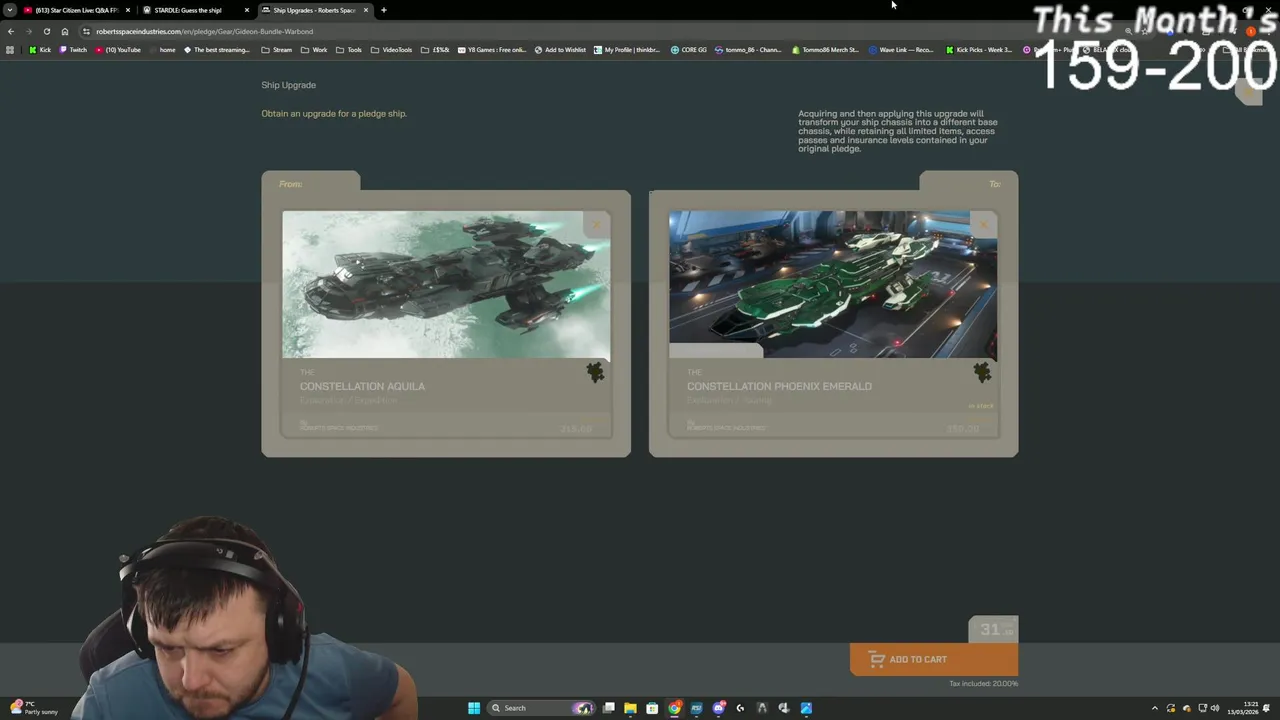
Task: Expand the VideoTools bookmarks folder
Action: coord(391,49)
